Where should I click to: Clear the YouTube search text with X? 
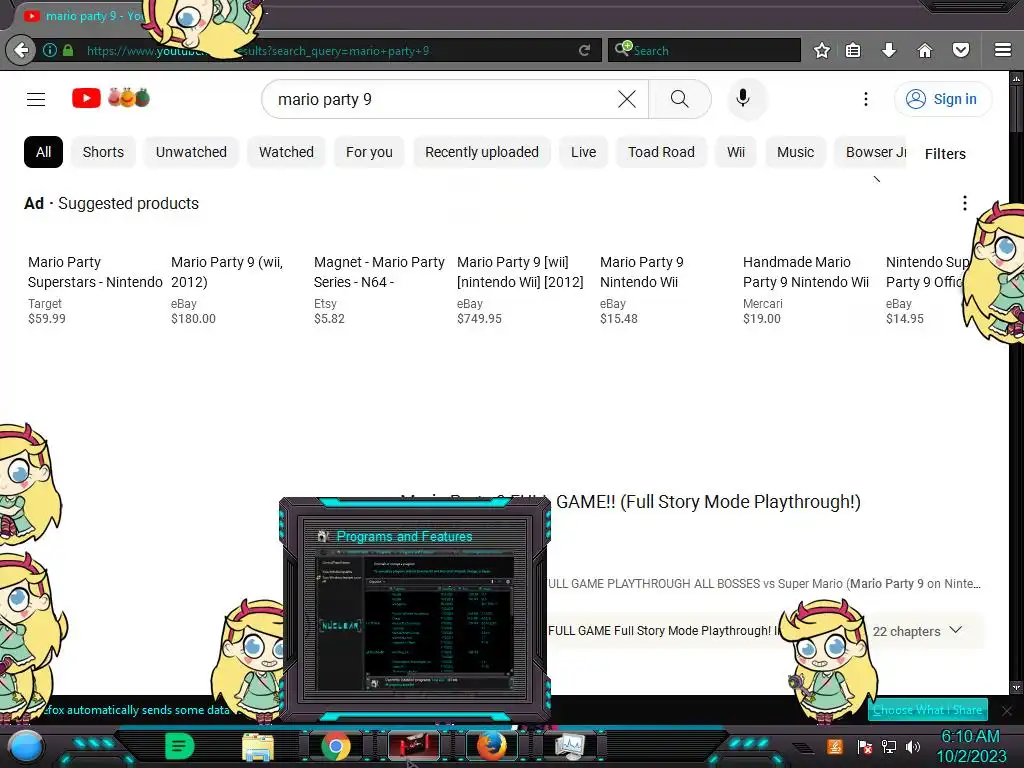tap(627, 99)
